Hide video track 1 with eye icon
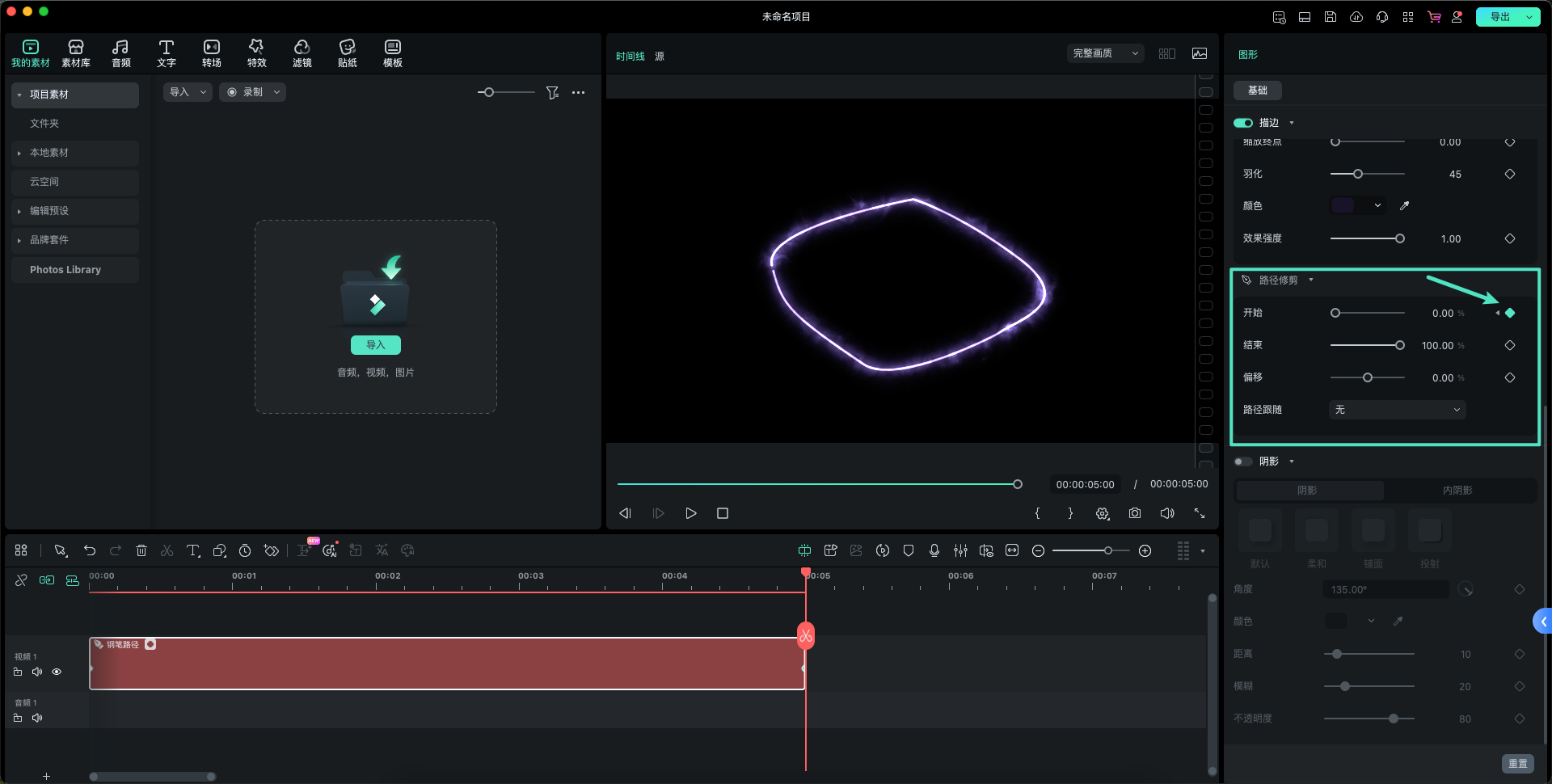This screenshot has height=784, width=1552. click(x=57, y=672)
